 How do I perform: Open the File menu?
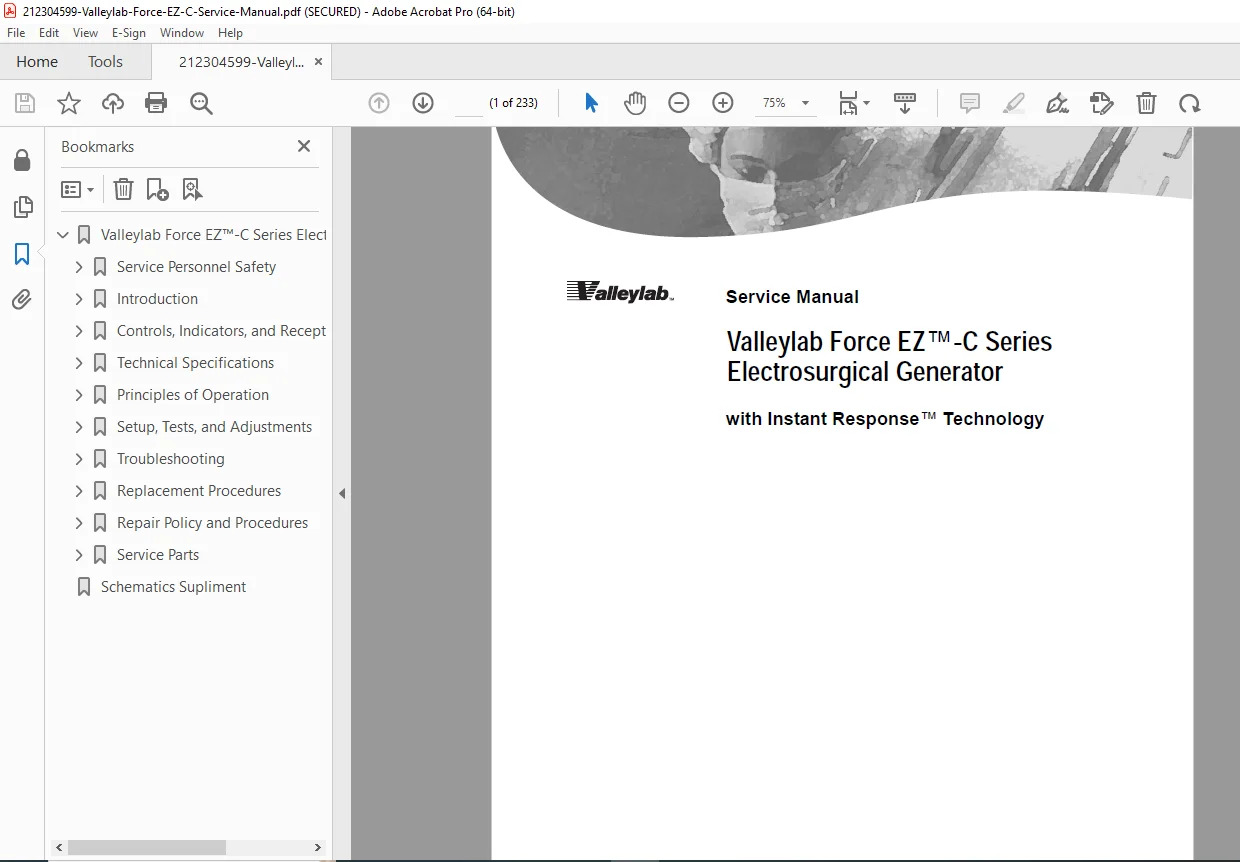tap(16, 33)
